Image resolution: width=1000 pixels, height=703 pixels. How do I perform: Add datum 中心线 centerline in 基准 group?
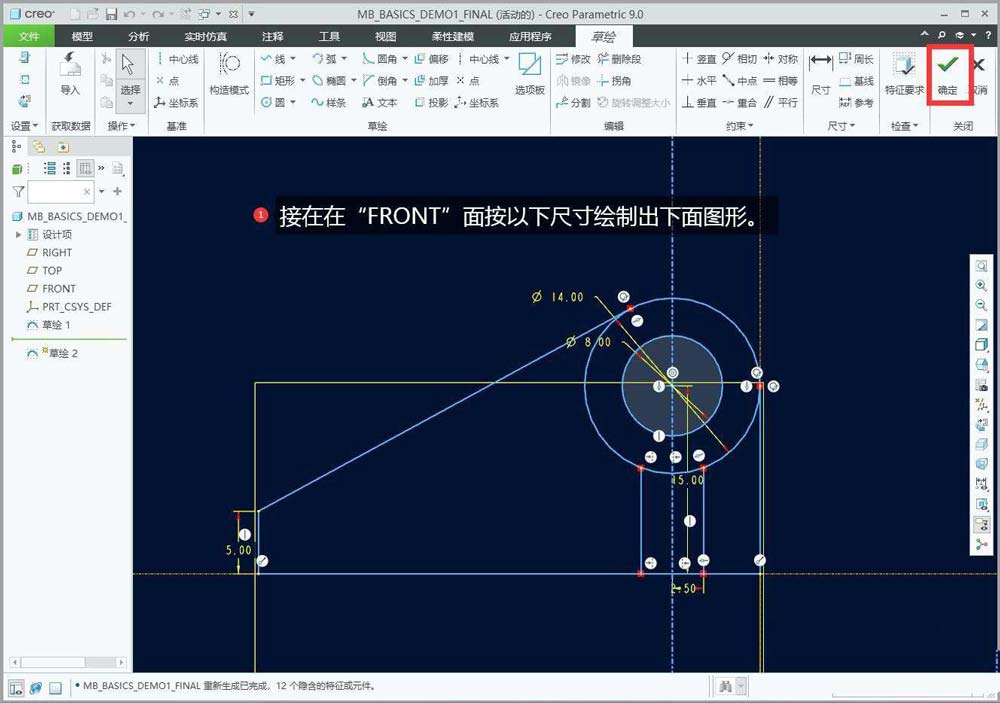(177, 59)
